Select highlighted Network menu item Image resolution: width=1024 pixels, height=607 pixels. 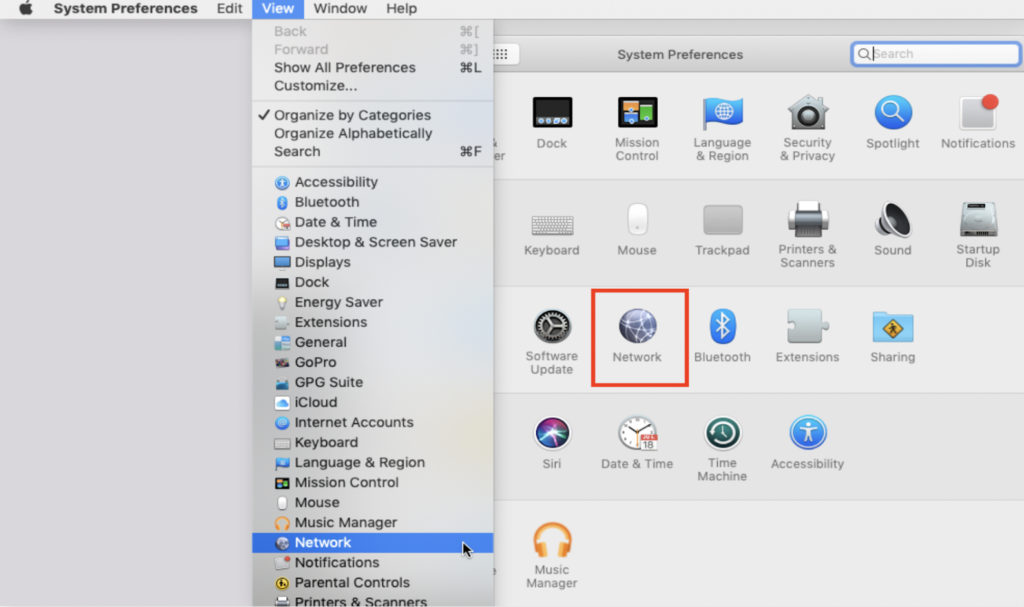tap(373, 543)
